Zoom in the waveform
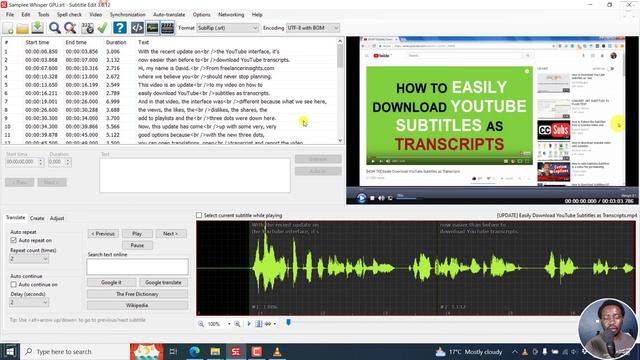640x360 pixels. coord(237,324)
